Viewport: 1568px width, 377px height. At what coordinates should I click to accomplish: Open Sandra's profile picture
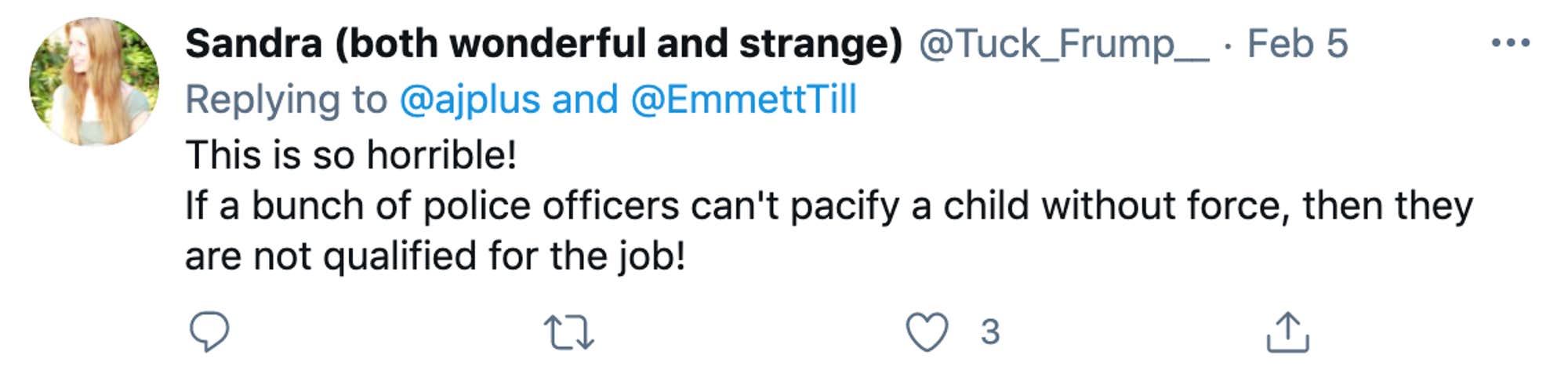94,82
